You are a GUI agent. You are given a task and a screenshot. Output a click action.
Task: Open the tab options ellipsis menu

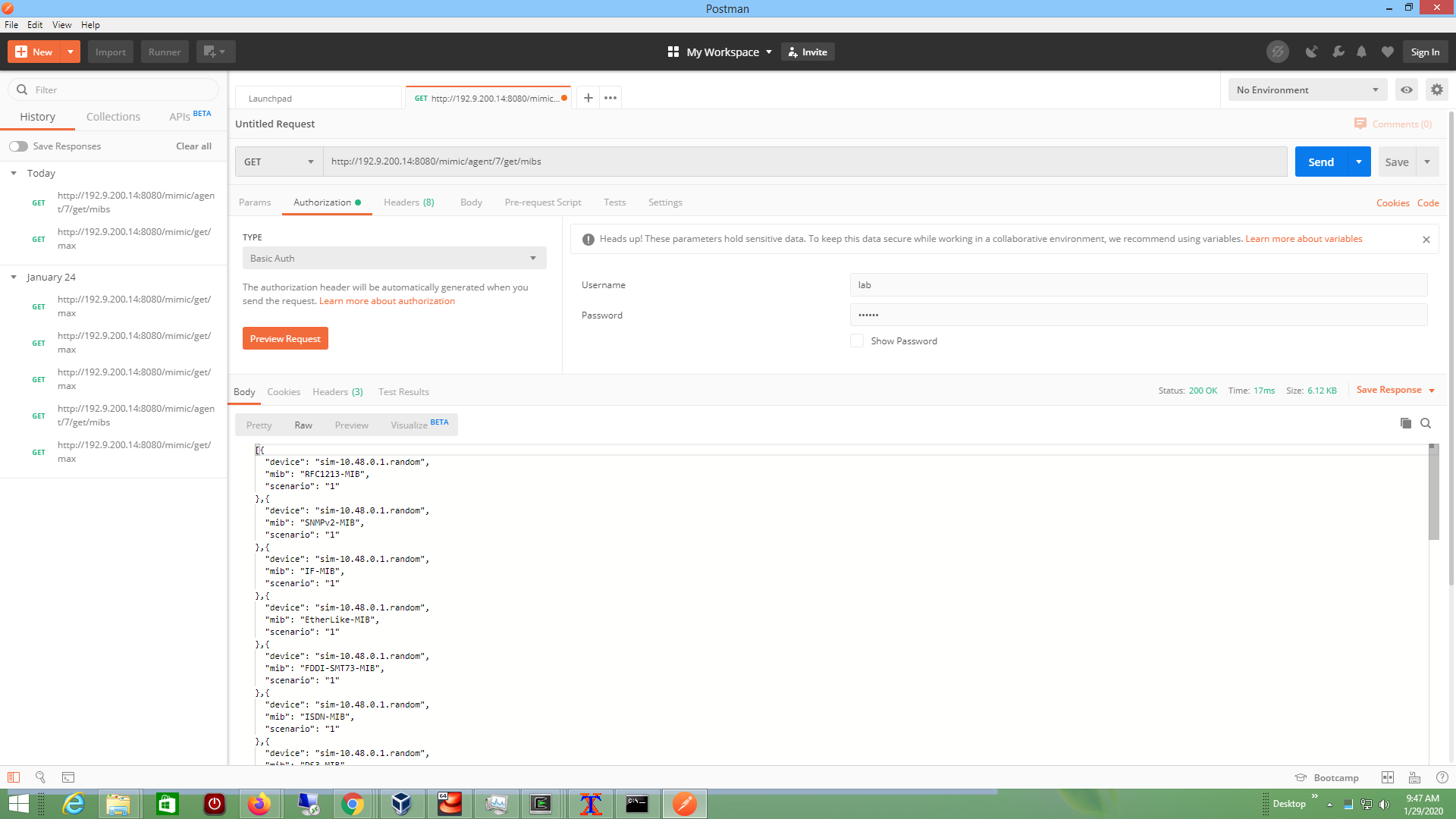[610, 98]
